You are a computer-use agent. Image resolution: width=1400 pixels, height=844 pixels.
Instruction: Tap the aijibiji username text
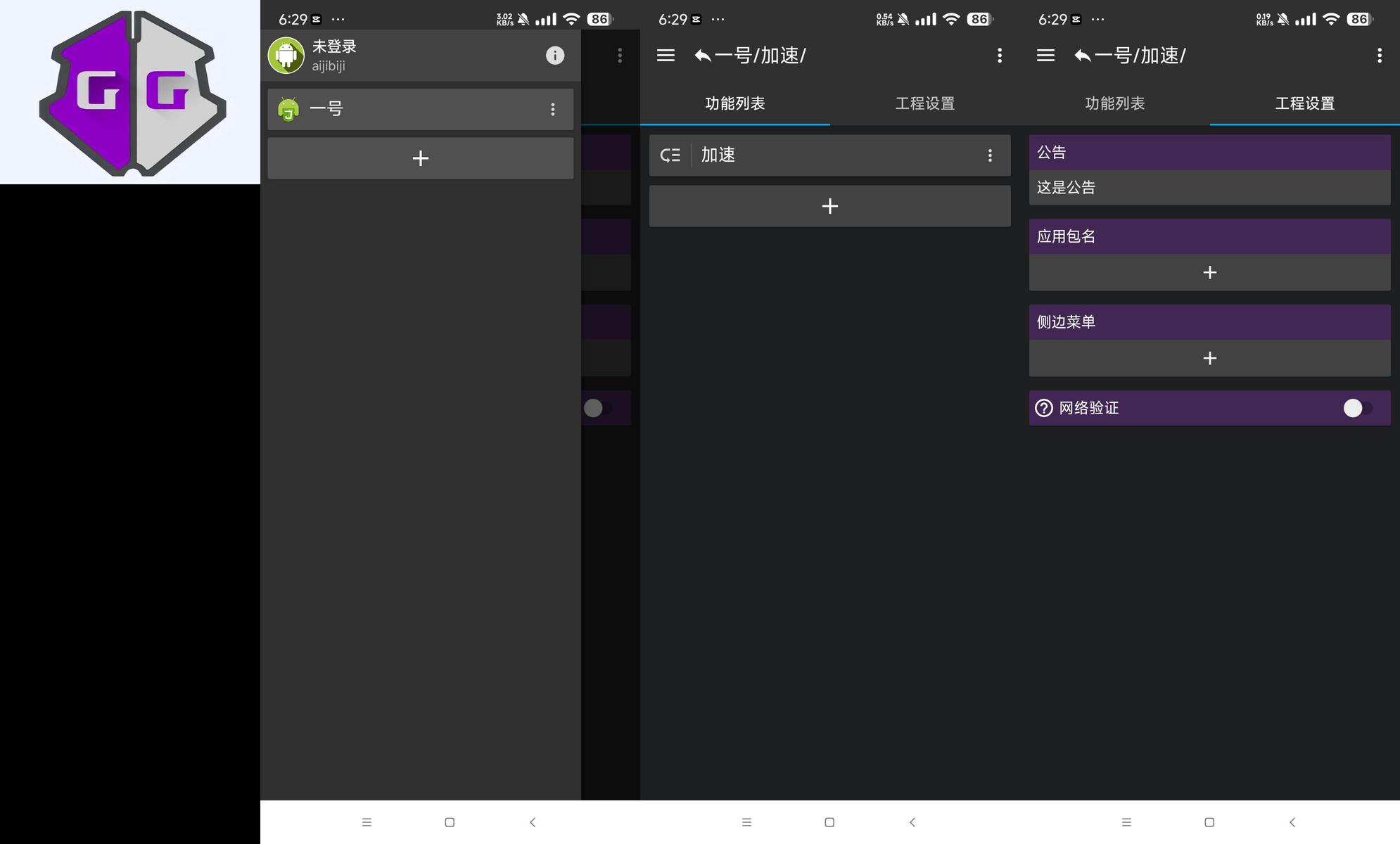[x=329, y=66]
